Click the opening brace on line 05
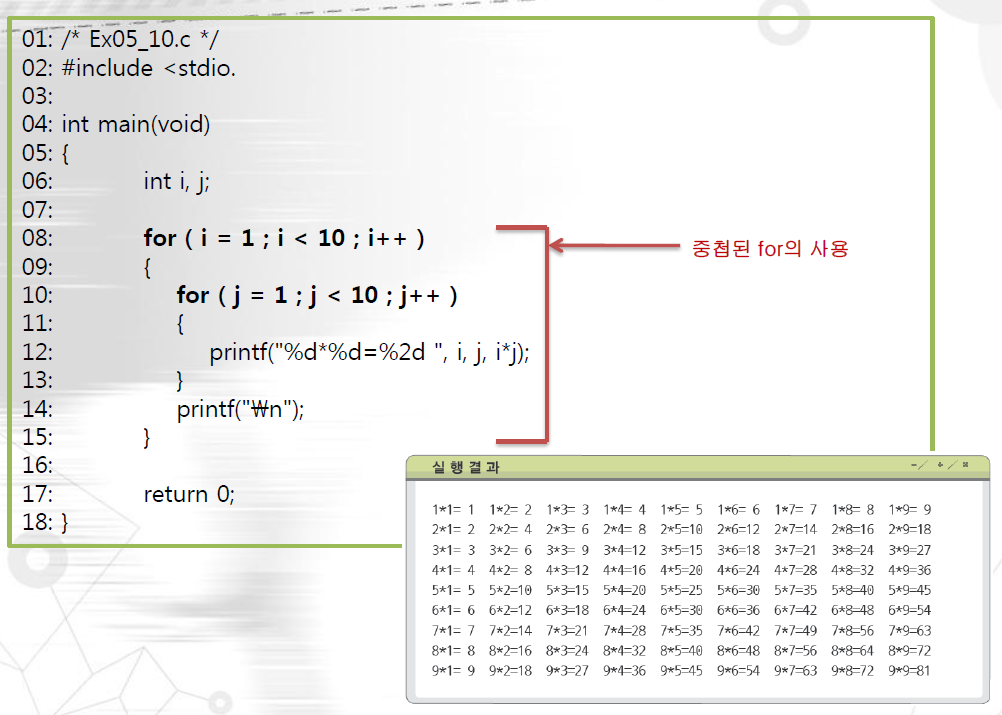The width and height of the screenshot is (1002, 715). pos(65,153)
